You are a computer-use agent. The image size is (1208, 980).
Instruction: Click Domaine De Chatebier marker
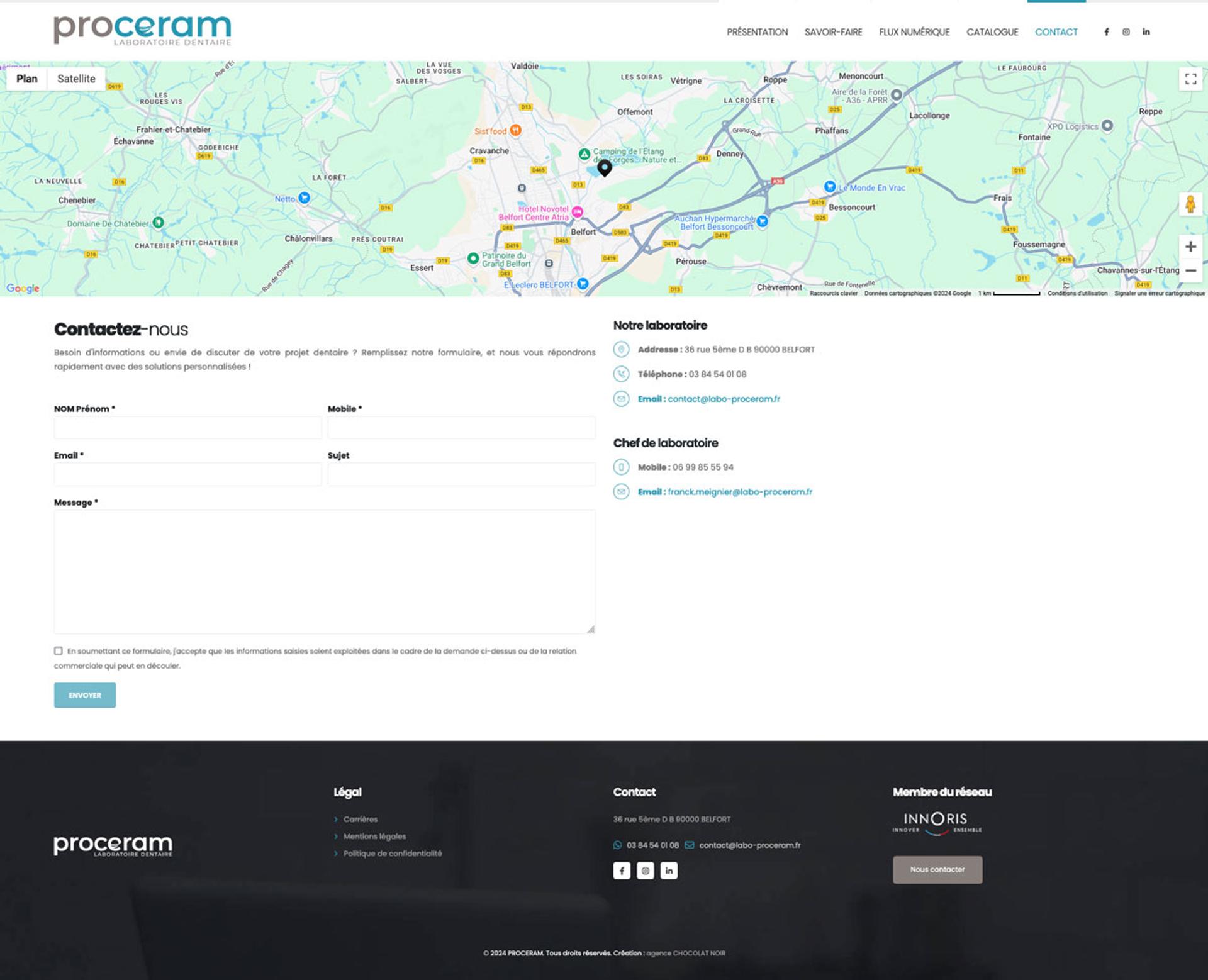click(x=159, y=223)
